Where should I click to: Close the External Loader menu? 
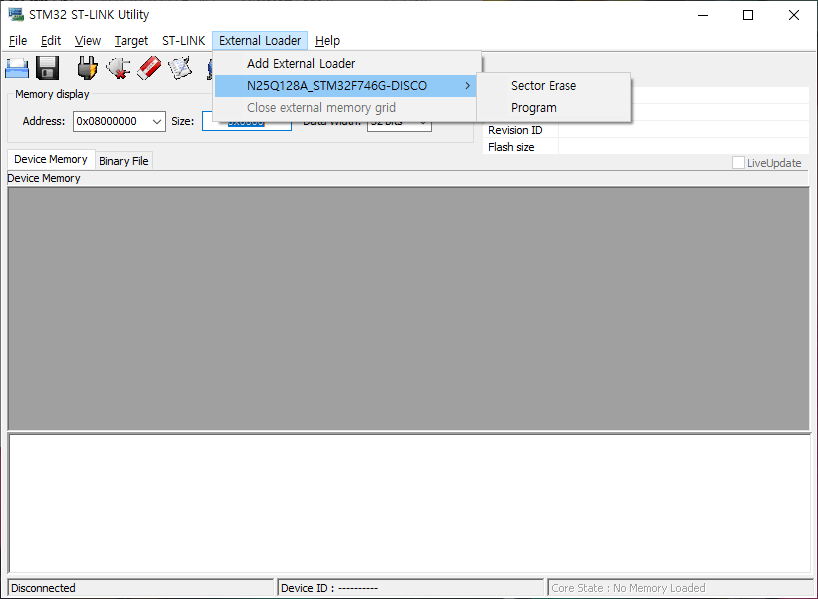pos(260,41)
